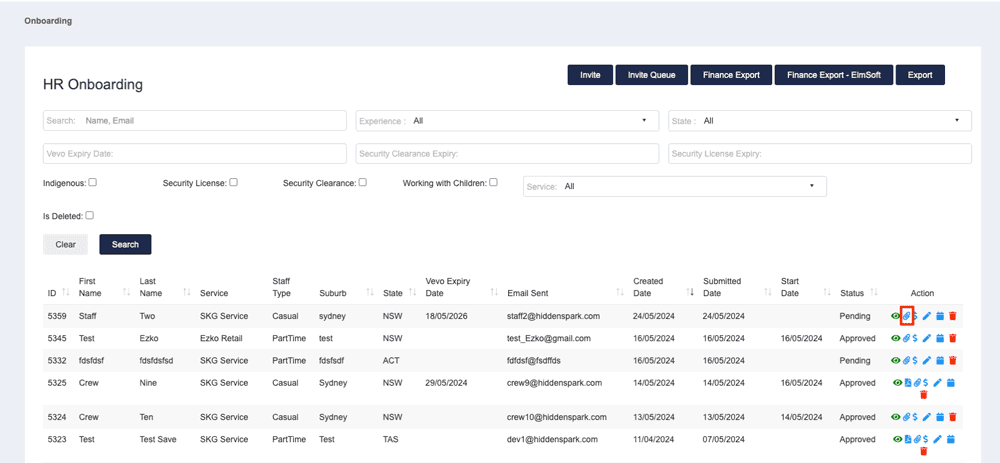Click dollar icon in Test Ezko row

(915, 338)
